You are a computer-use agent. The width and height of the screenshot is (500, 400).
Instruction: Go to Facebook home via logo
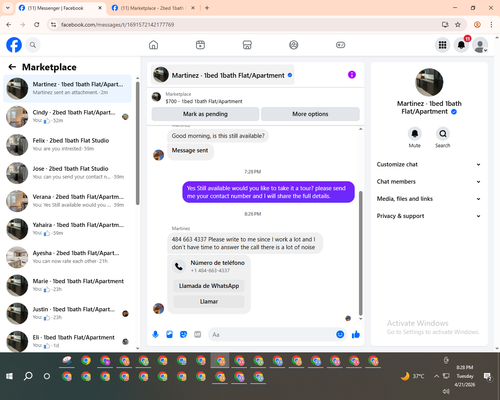tap(14, 45)
